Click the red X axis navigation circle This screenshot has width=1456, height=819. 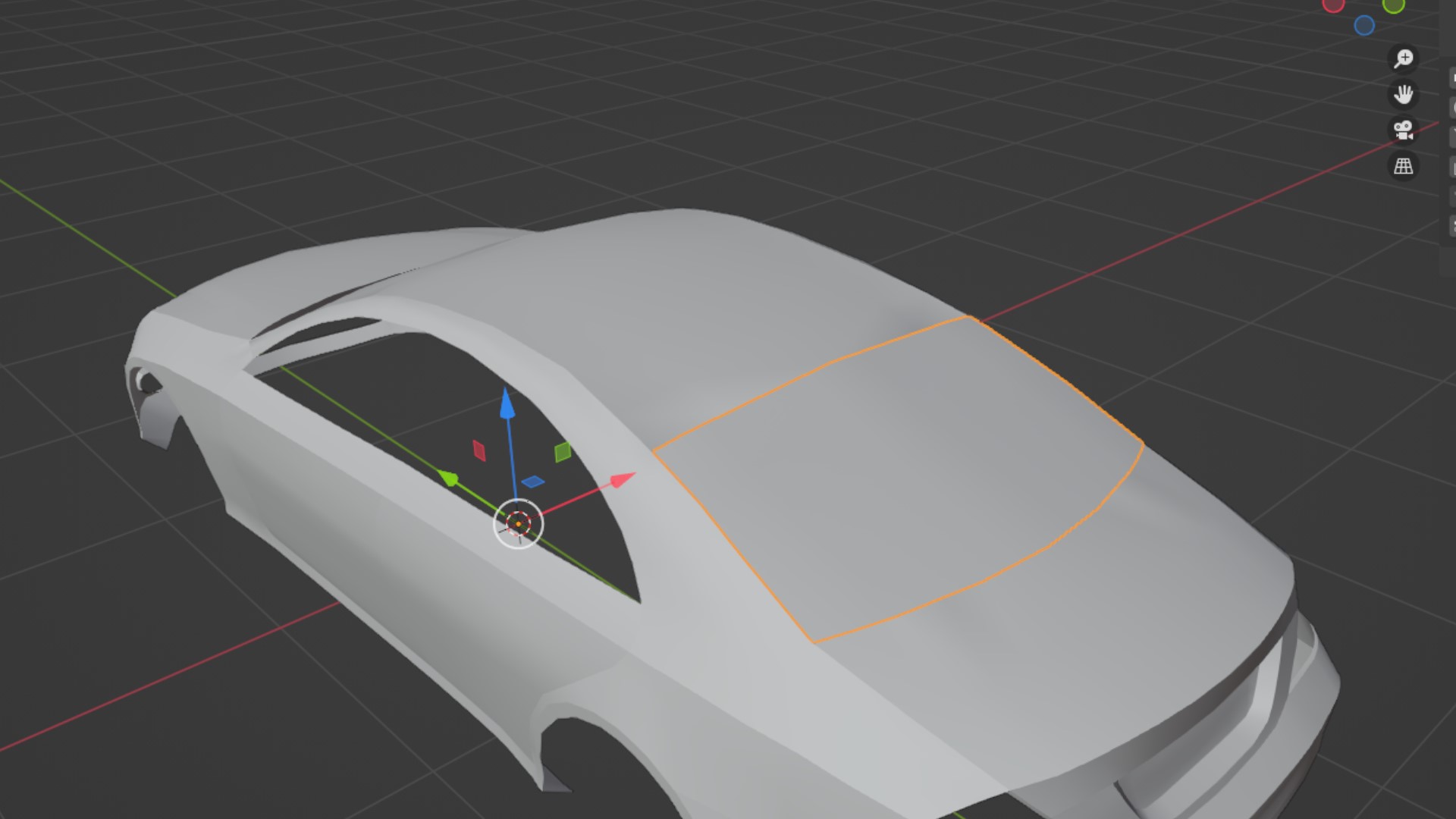[x=1333, y=6]
